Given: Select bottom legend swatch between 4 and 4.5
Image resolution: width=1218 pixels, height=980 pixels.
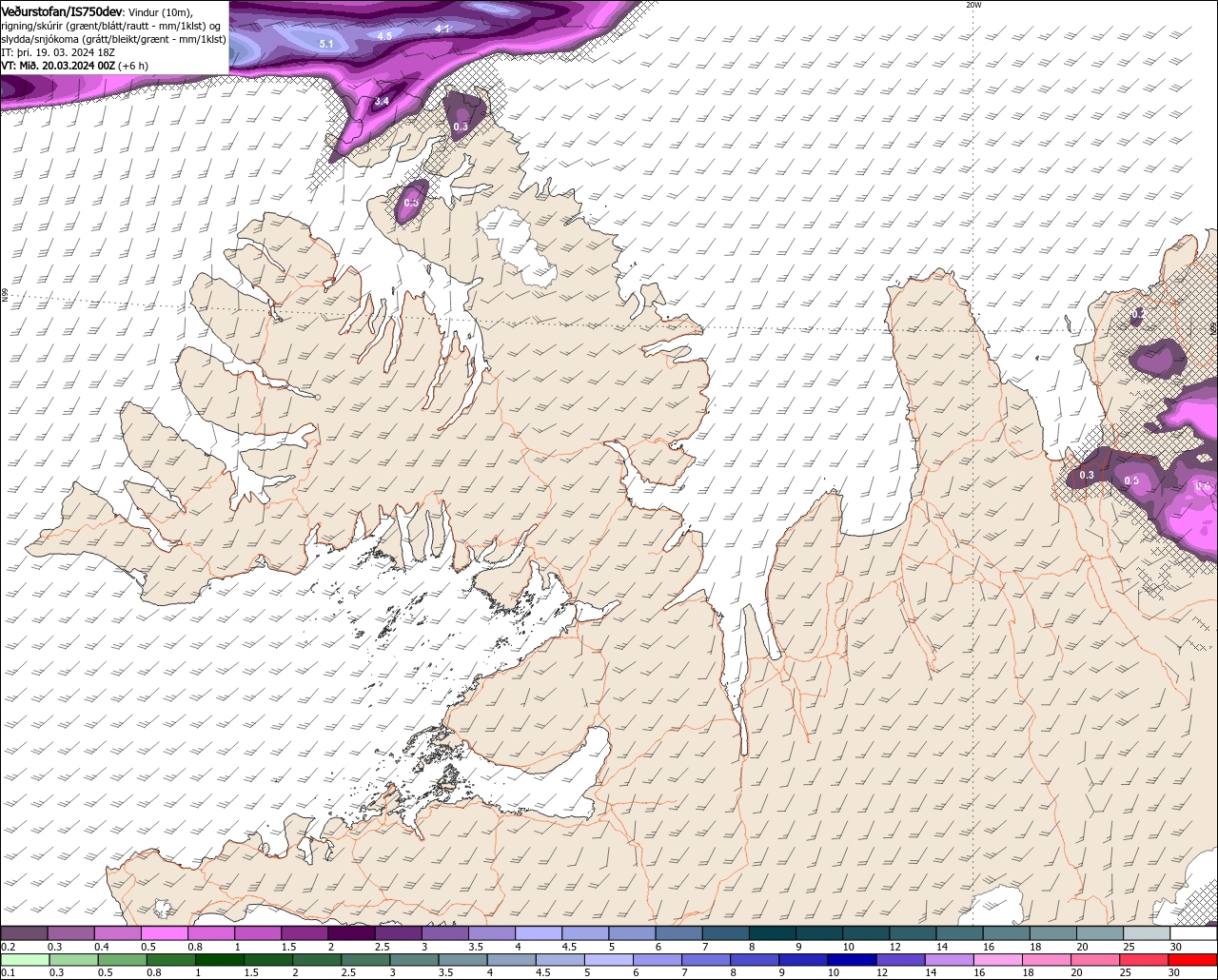Looking at the screenshot, I should (512, 960).
